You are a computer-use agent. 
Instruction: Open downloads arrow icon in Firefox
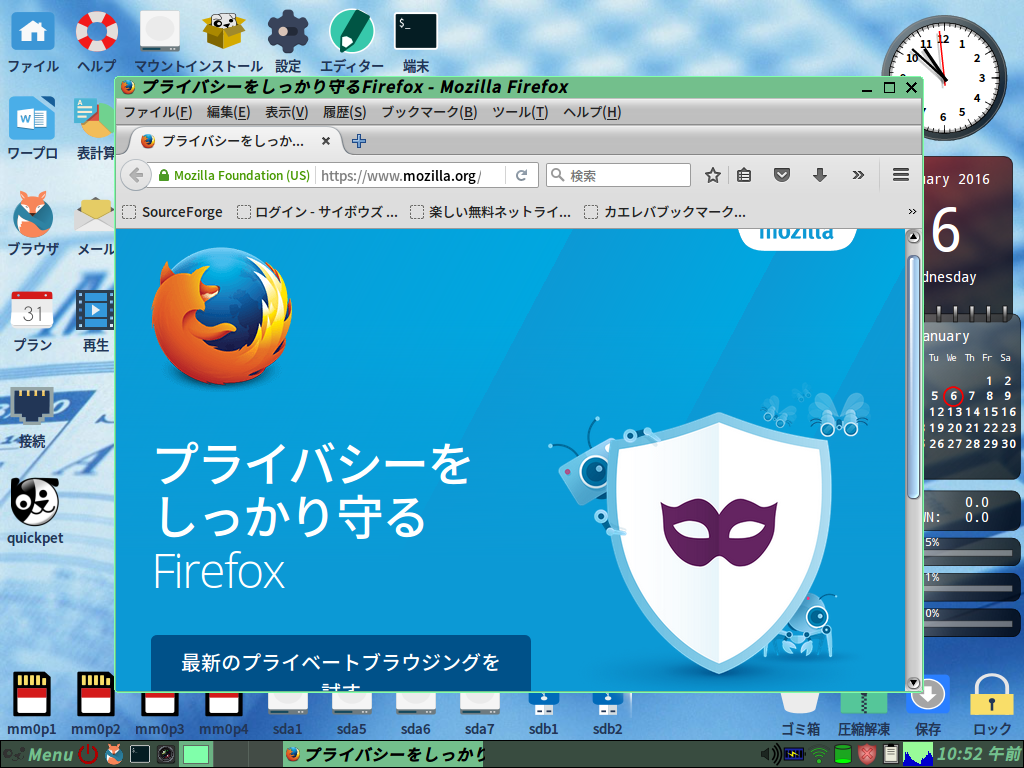pyautogui.click(x=820, y=175)
